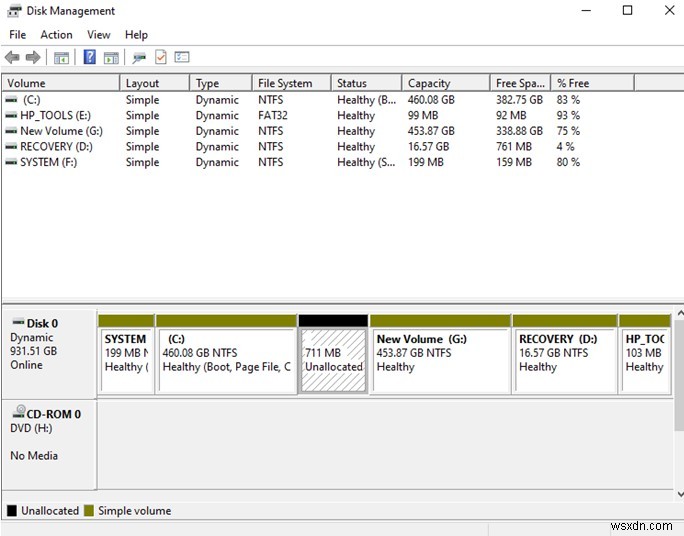Click the Forward arrow toolbar icon
This screenshot has height=536, width=684.
[x=33, y=58]
